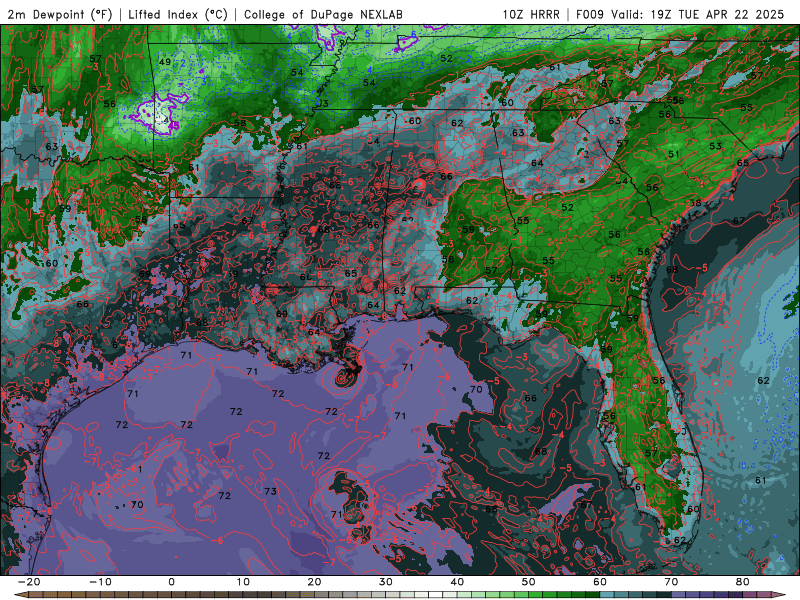This screenshot has height=600, width=800.
Task: Click the '51' dewpoint value on the map
Action: 674,154
